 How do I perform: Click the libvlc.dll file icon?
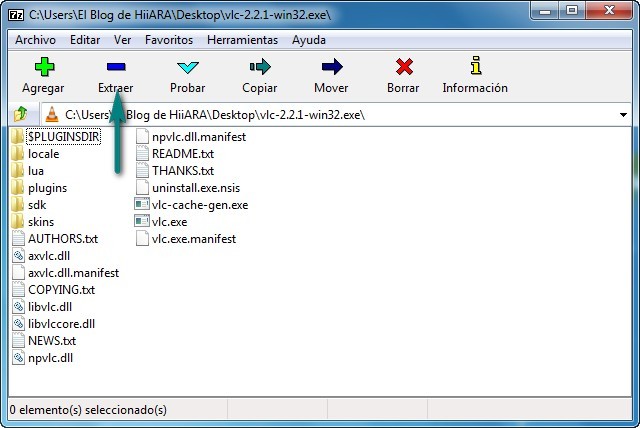pos(18,307)
